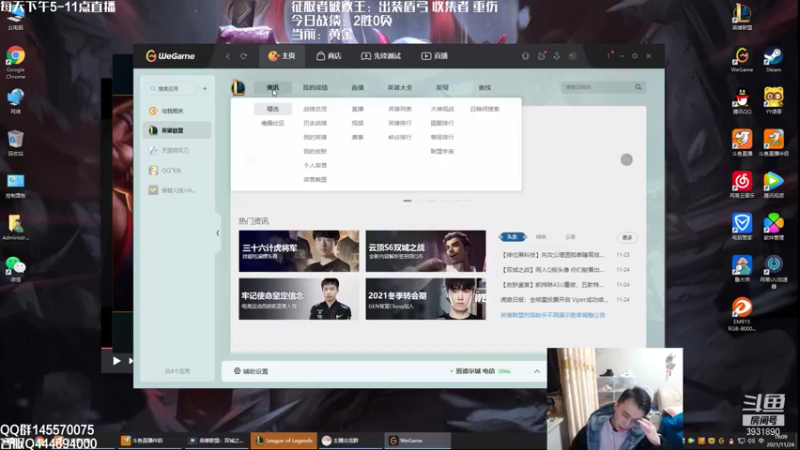
Task: Open the download manager icon
Action: click(557, 56)
